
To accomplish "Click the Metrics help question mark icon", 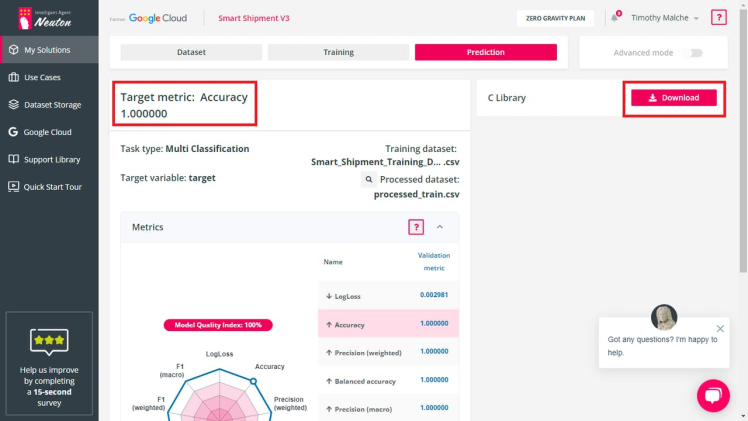I will pos(416,227).
